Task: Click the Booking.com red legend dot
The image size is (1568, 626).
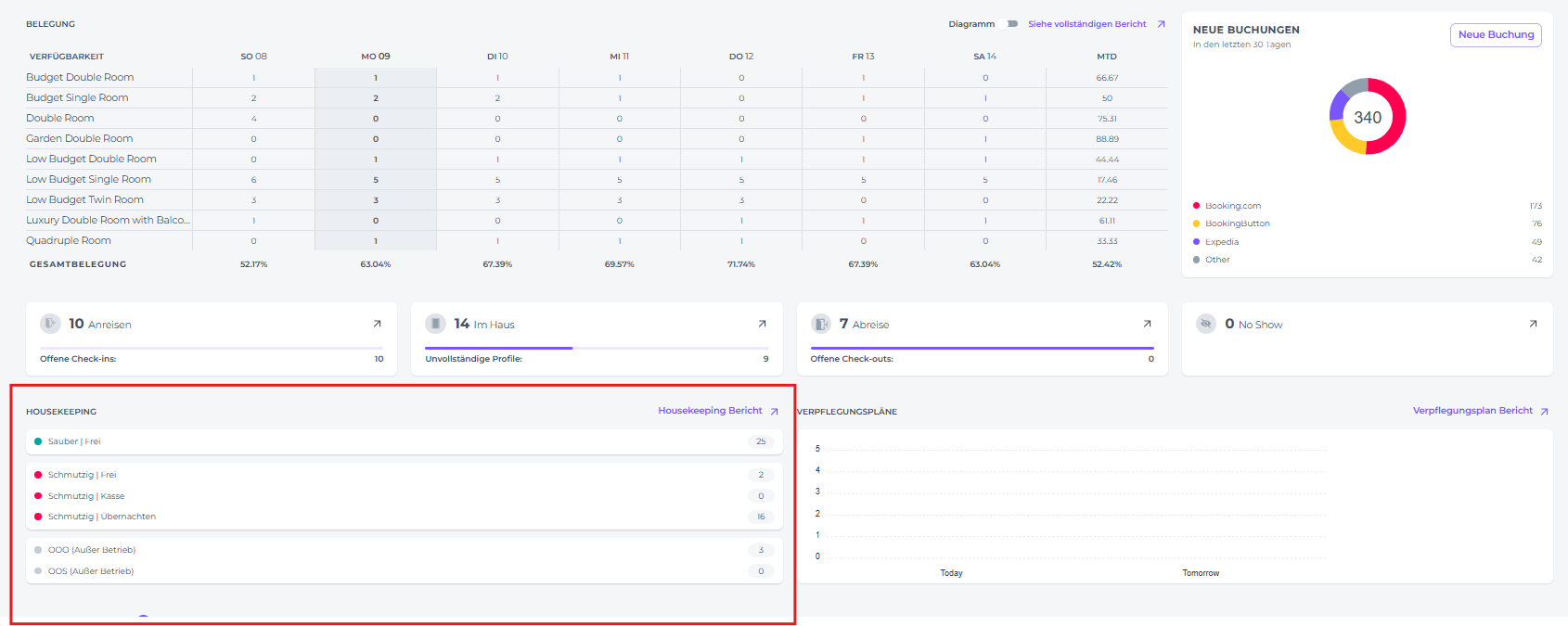Action: coord(1197,206)
